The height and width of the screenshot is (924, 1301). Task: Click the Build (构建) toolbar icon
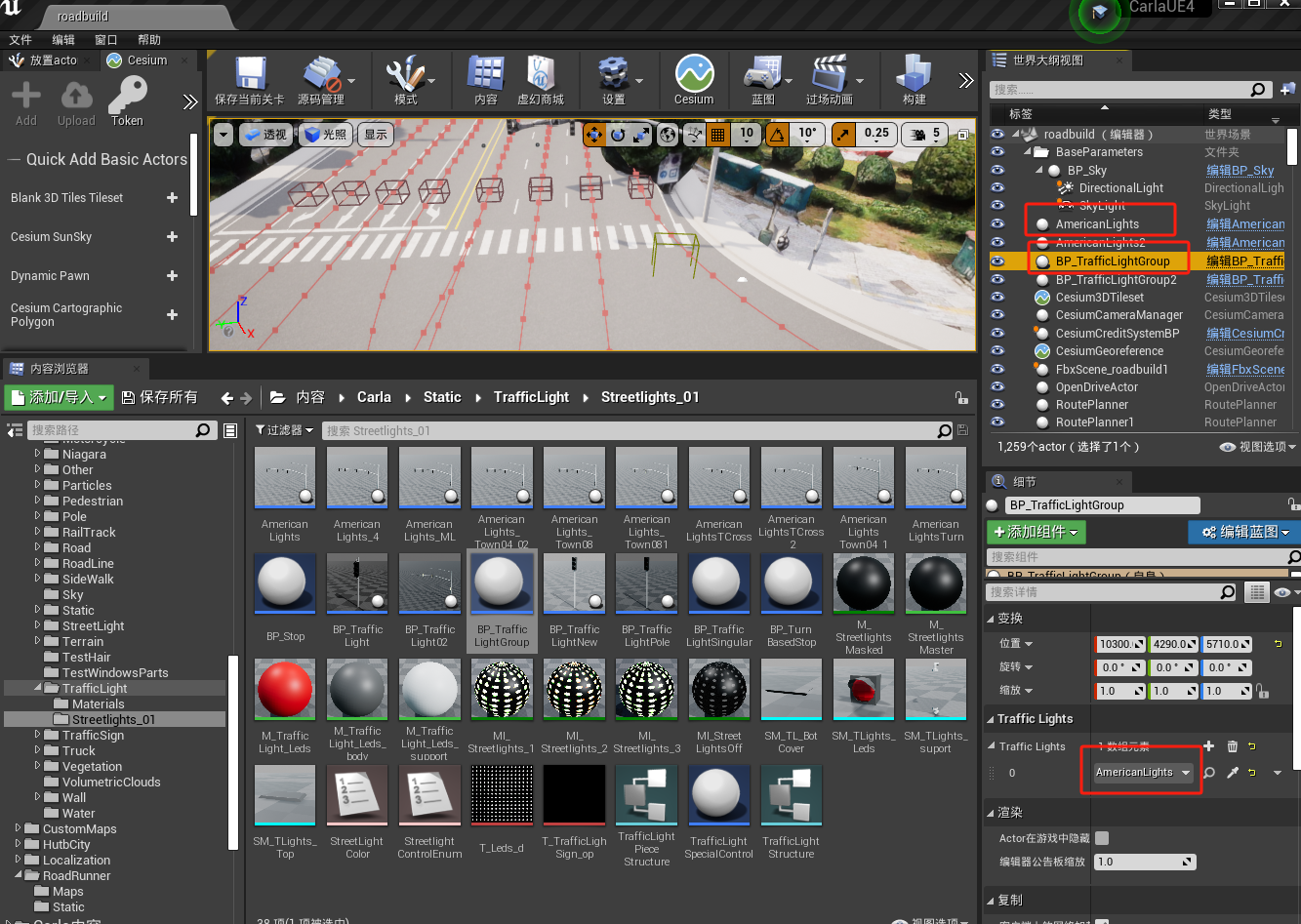point(914,76)
